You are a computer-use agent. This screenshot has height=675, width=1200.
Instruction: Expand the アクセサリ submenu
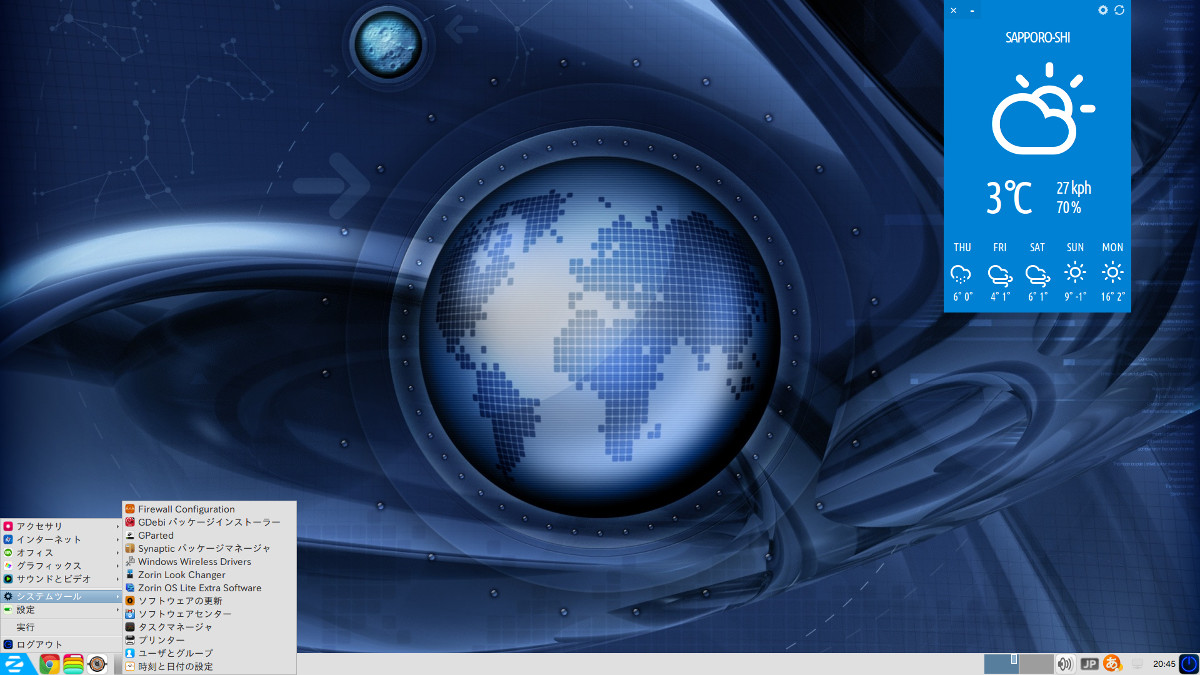tap(61, 526)
